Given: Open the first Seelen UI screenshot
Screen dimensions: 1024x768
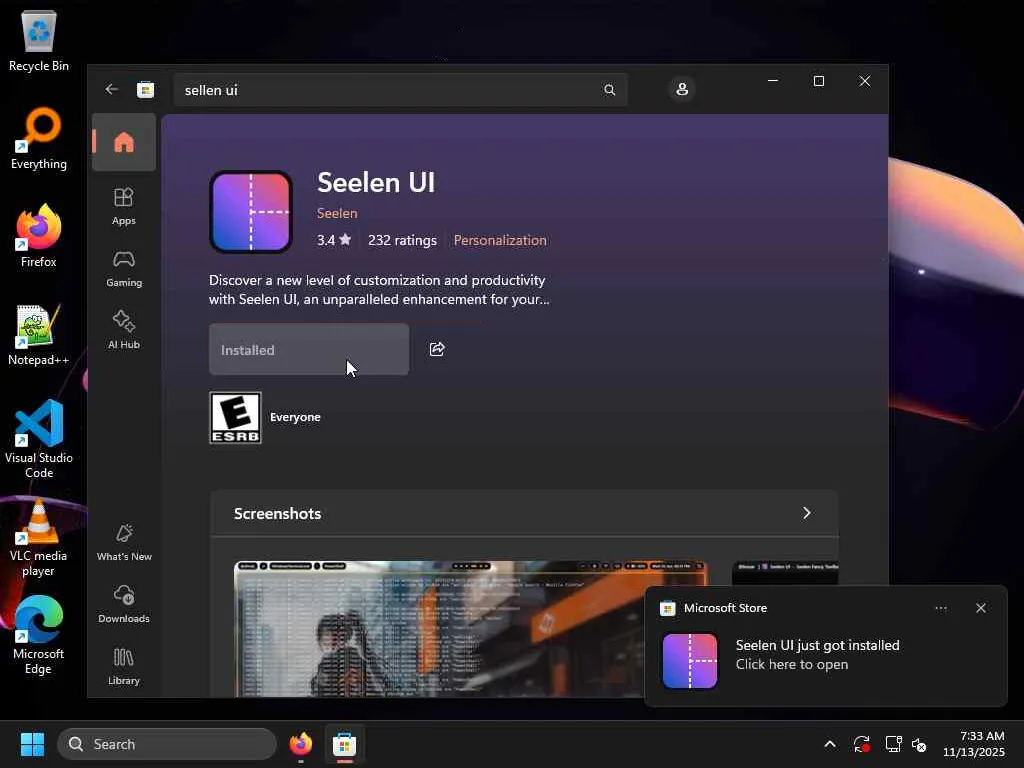Looking at the screenshot, I should click(x=470, y=628).
